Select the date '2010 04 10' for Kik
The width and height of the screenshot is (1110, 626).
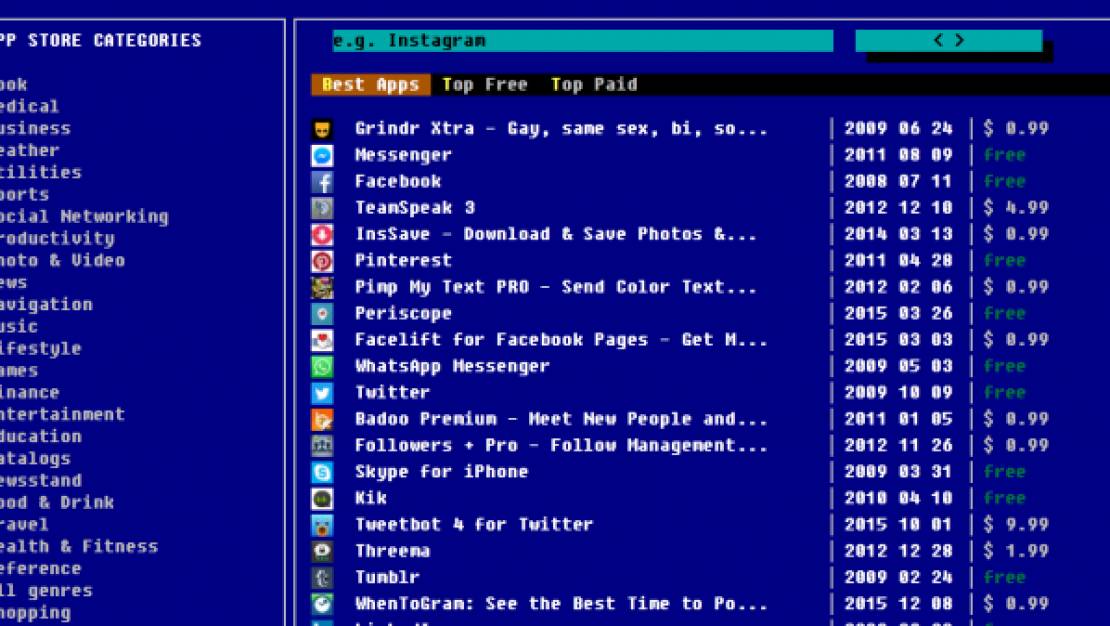(x=898, y=499)
